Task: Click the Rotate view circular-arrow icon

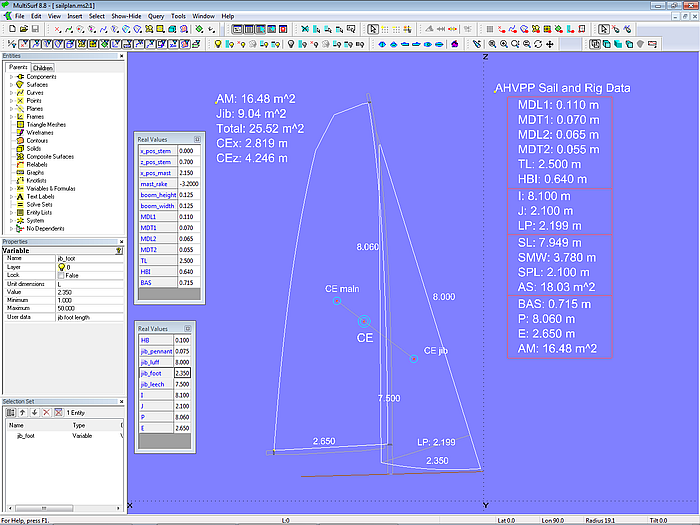Action: point(538,44)
